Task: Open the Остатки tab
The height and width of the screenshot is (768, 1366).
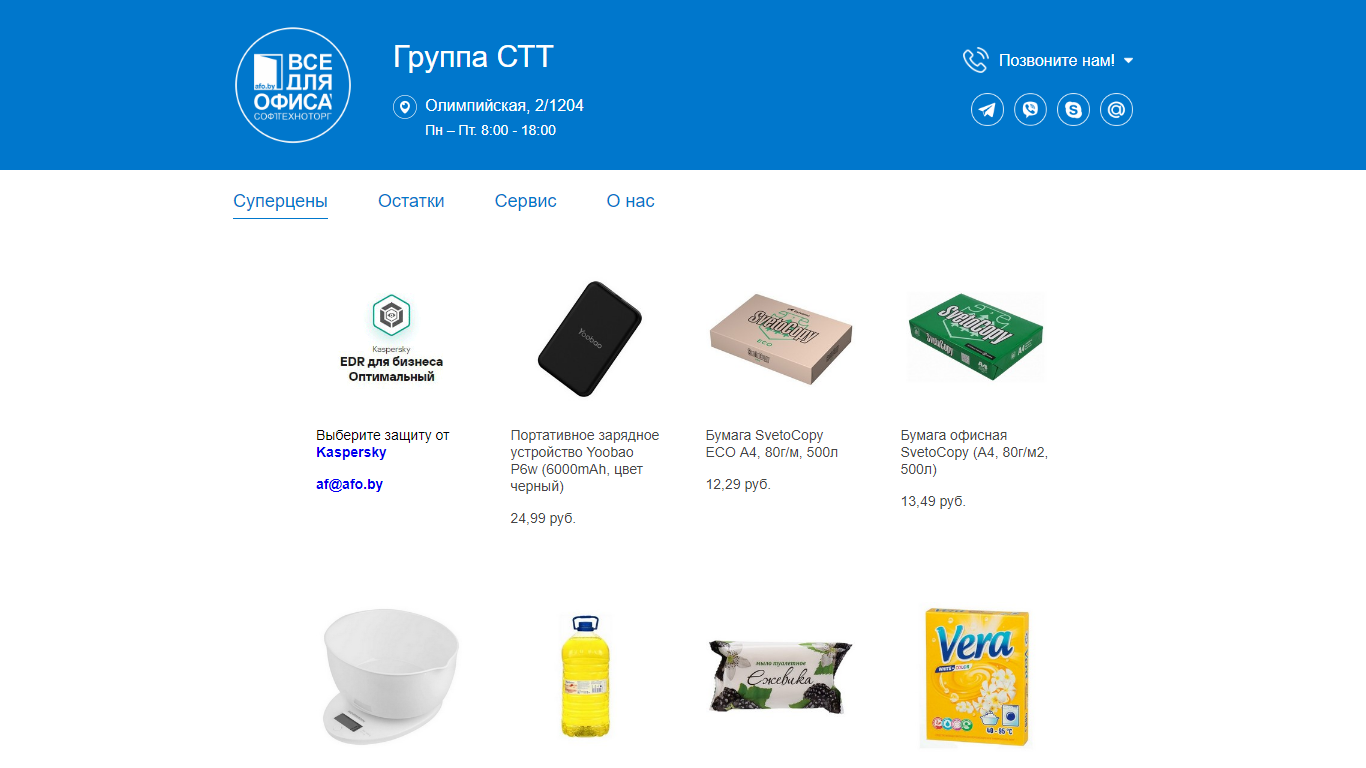Action: click(x=411, y=201)
